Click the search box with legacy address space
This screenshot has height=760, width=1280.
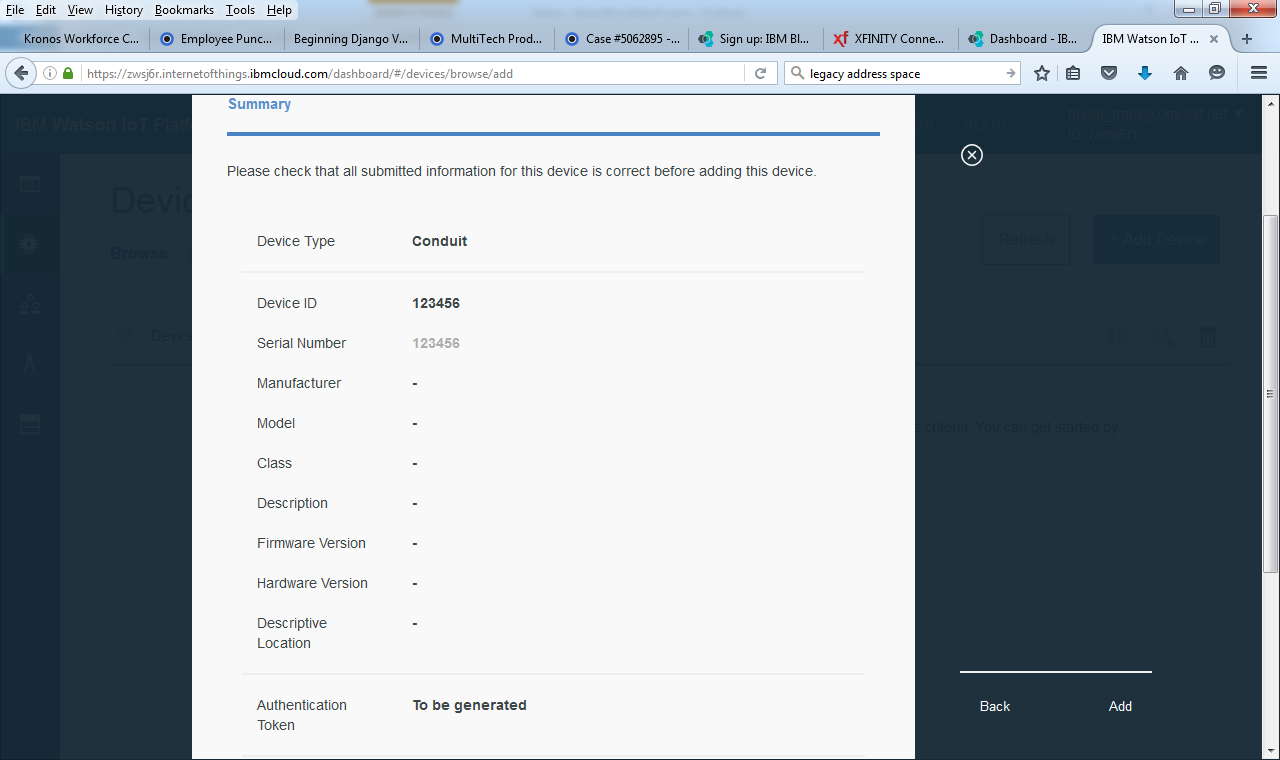point(900,73)
